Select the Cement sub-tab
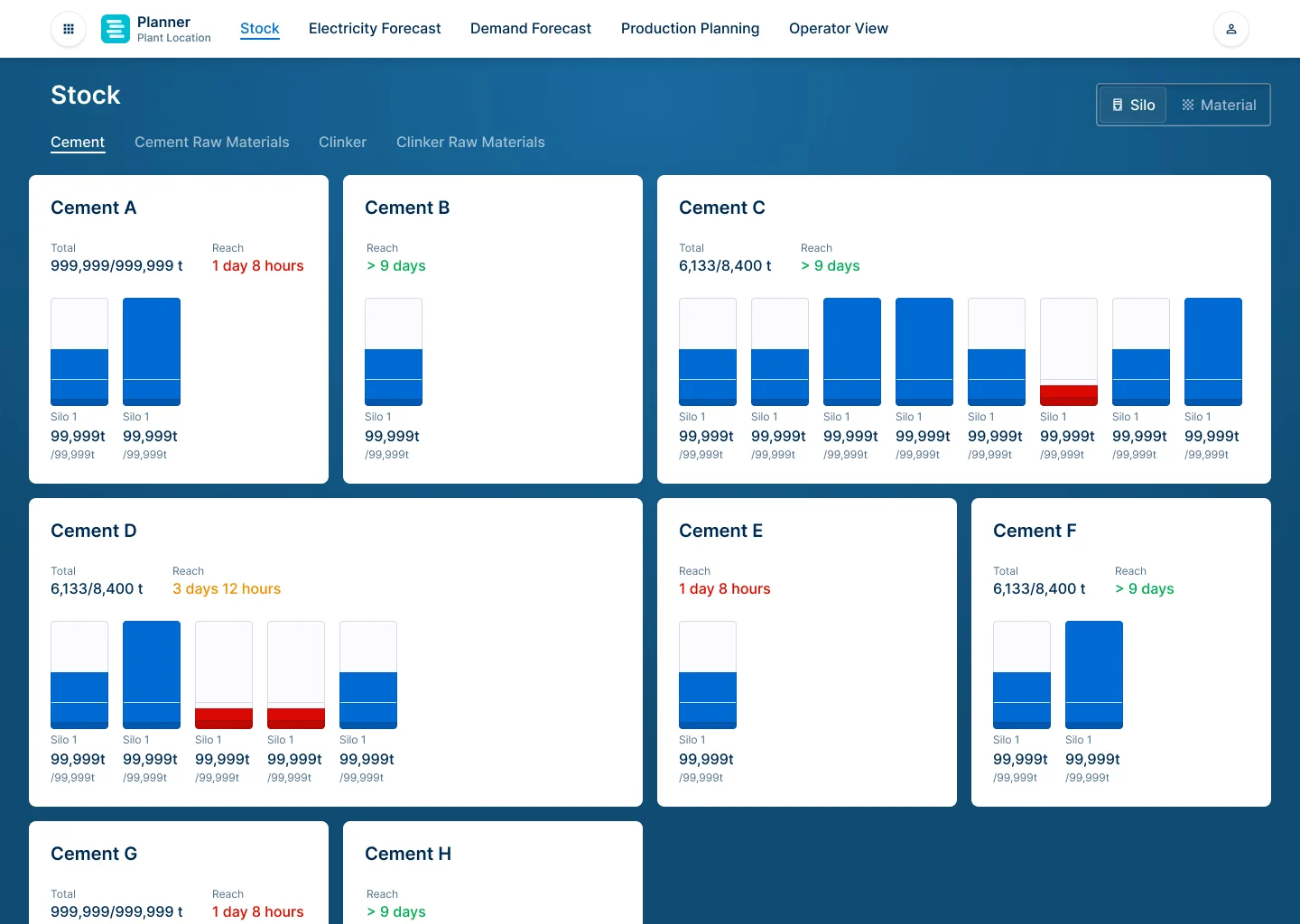This screenshot has width=1300, height=924. (78, 143)
